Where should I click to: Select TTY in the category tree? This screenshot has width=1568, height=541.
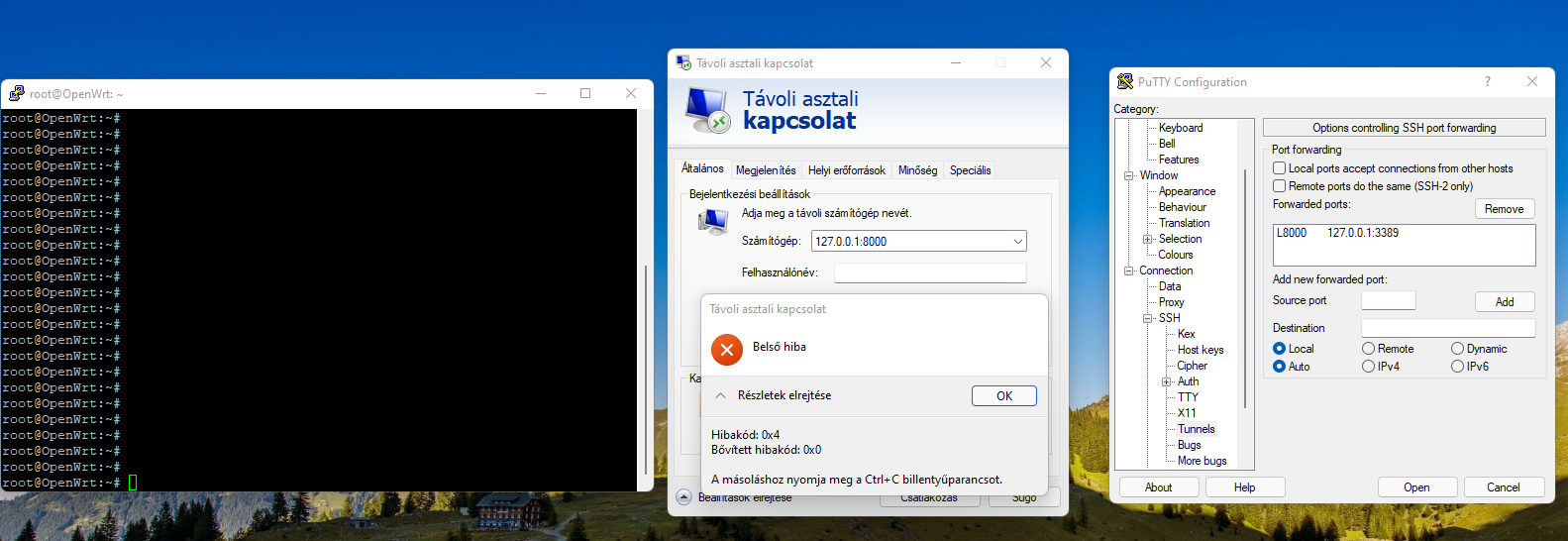click(x=1188, y=397)
